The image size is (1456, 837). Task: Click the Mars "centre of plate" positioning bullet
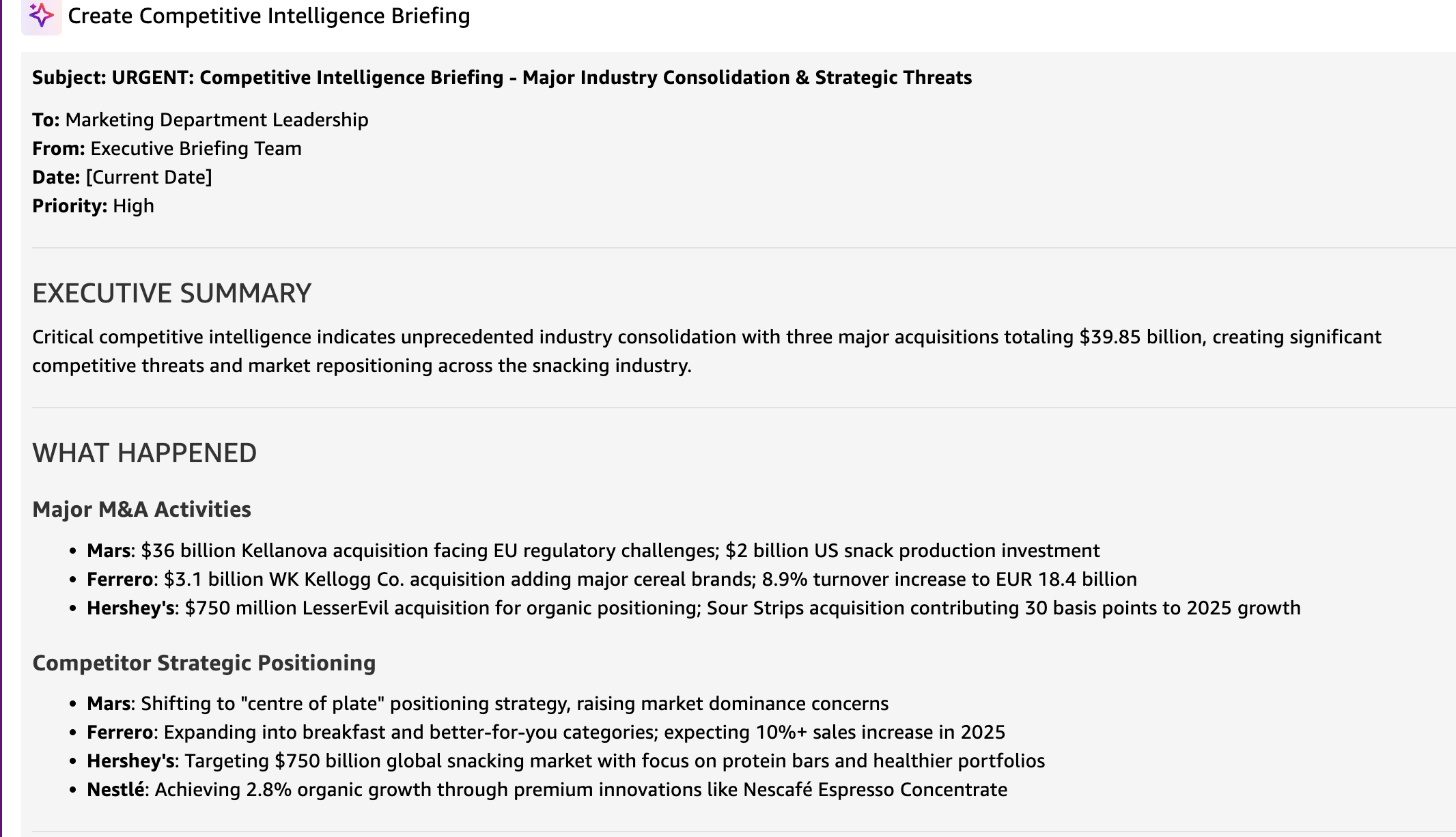pyautogui.click(x=488, y=703)
